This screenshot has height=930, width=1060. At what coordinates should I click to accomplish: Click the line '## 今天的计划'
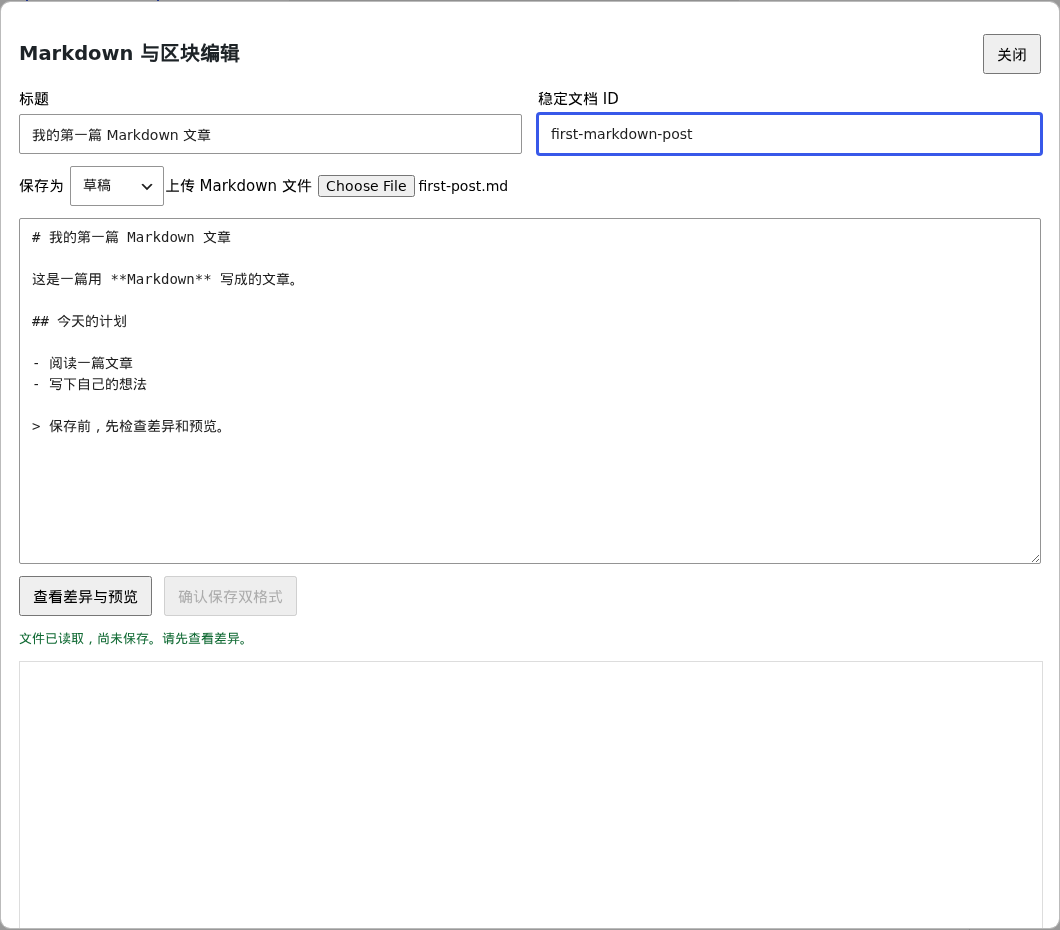(79, 321)
